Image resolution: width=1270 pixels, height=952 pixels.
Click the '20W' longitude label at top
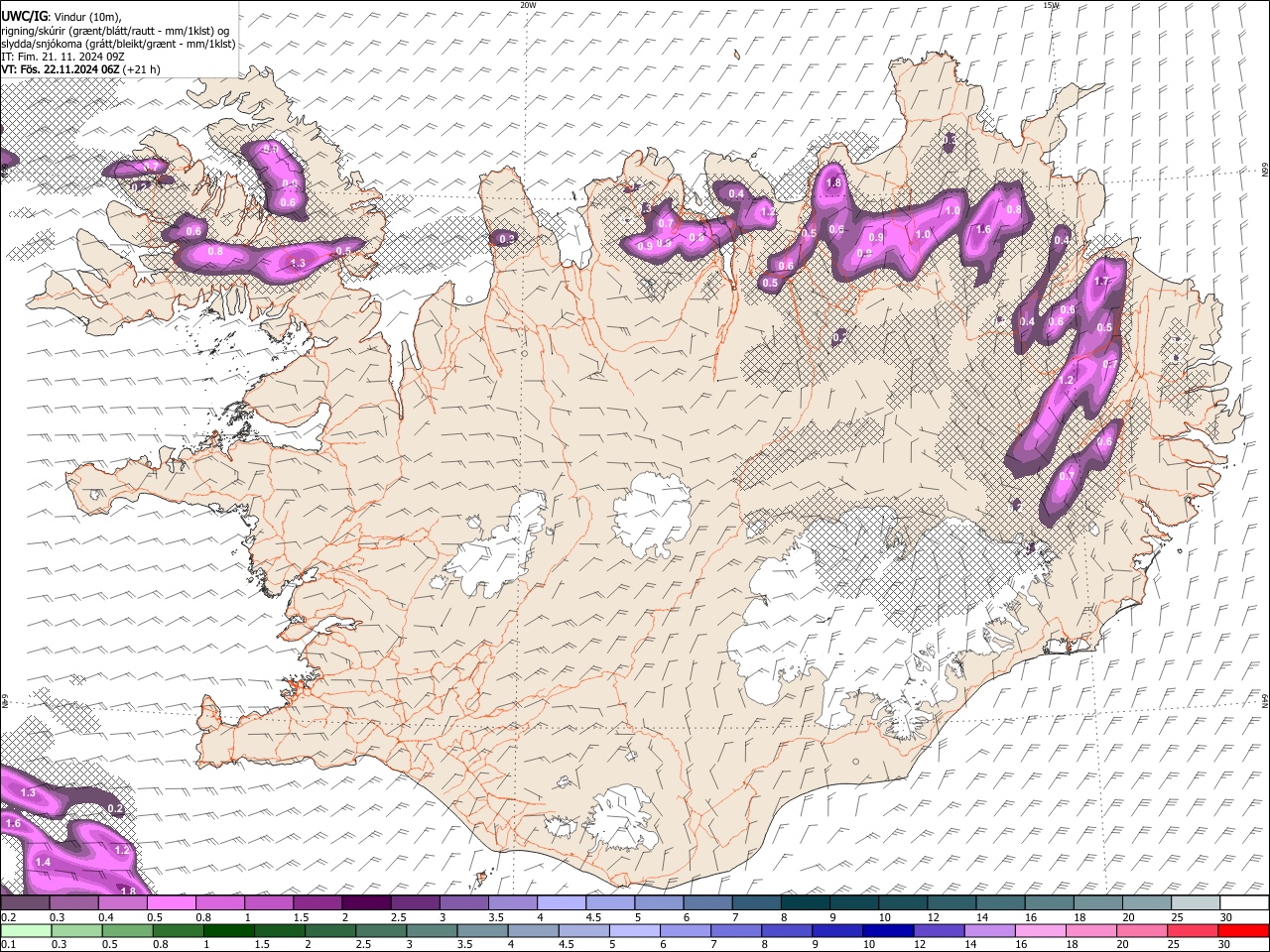coord(528,5)
